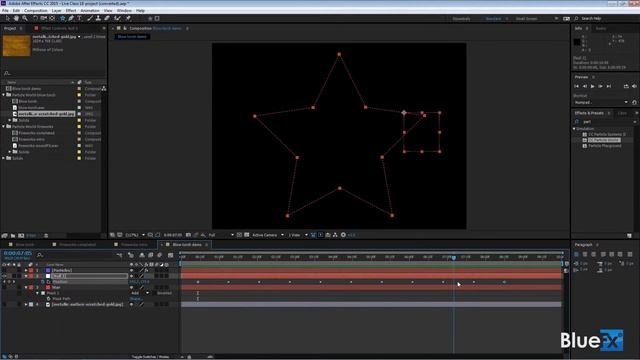Expand the Particles layer properties
This screenshot has width=640, height=360.
[26, 270]
